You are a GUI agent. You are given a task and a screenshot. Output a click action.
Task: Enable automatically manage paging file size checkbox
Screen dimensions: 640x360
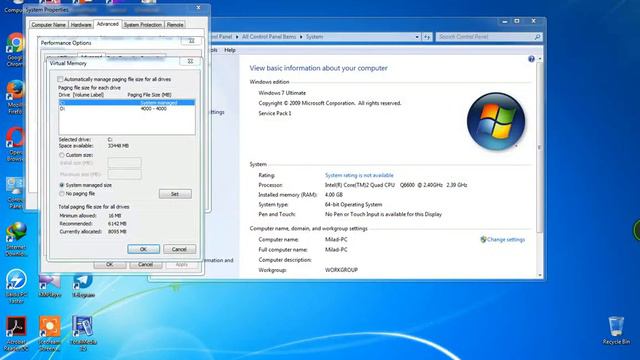click(60, 79)
